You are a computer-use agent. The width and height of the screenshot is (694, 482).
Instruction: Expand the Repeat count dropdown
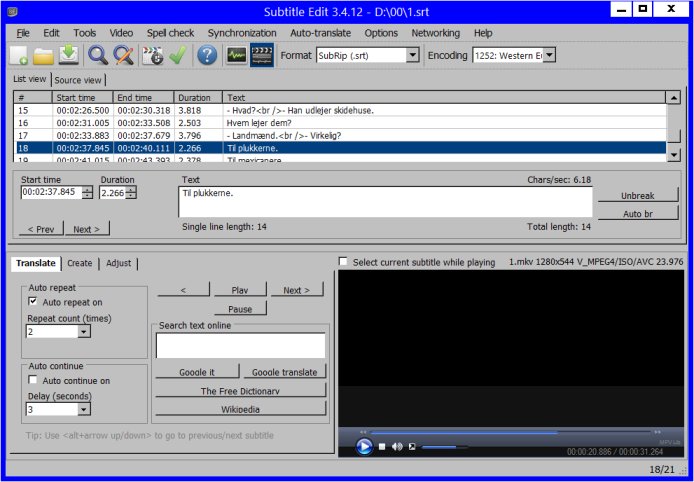[x=84, y=332]
